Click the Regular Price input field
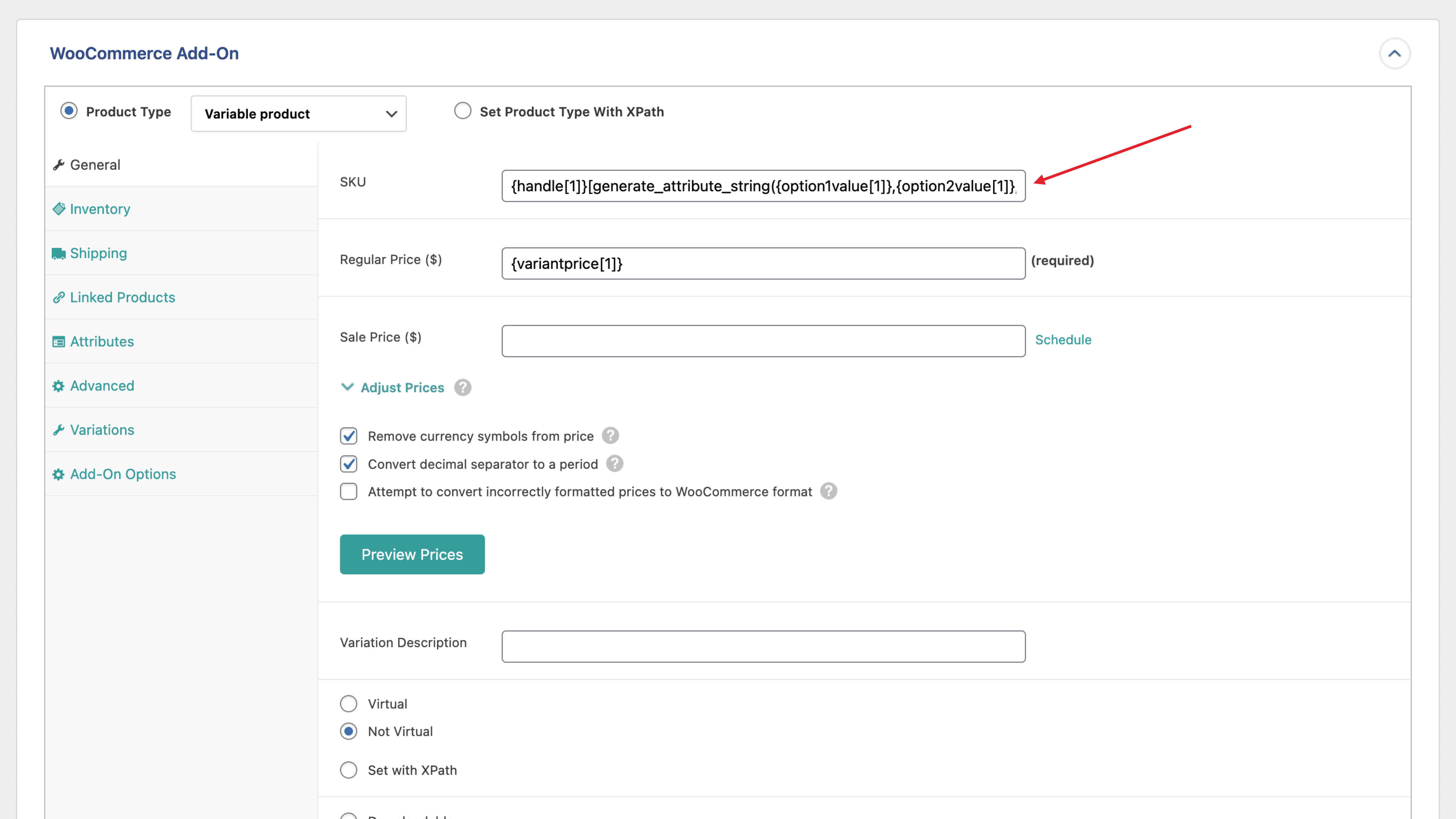The image size is (1456, 819). point(763,263)
